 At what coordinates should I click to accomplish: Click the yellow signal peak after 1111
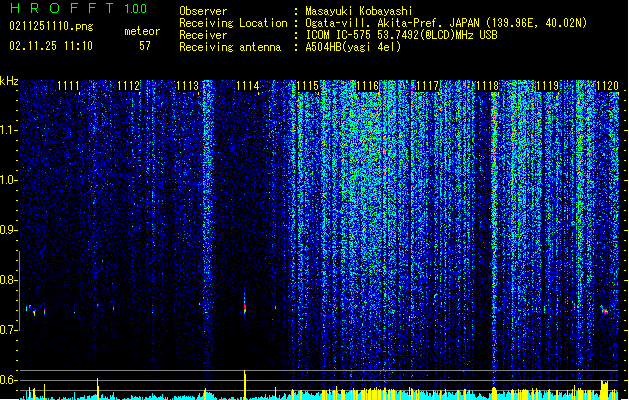point(97,388)
